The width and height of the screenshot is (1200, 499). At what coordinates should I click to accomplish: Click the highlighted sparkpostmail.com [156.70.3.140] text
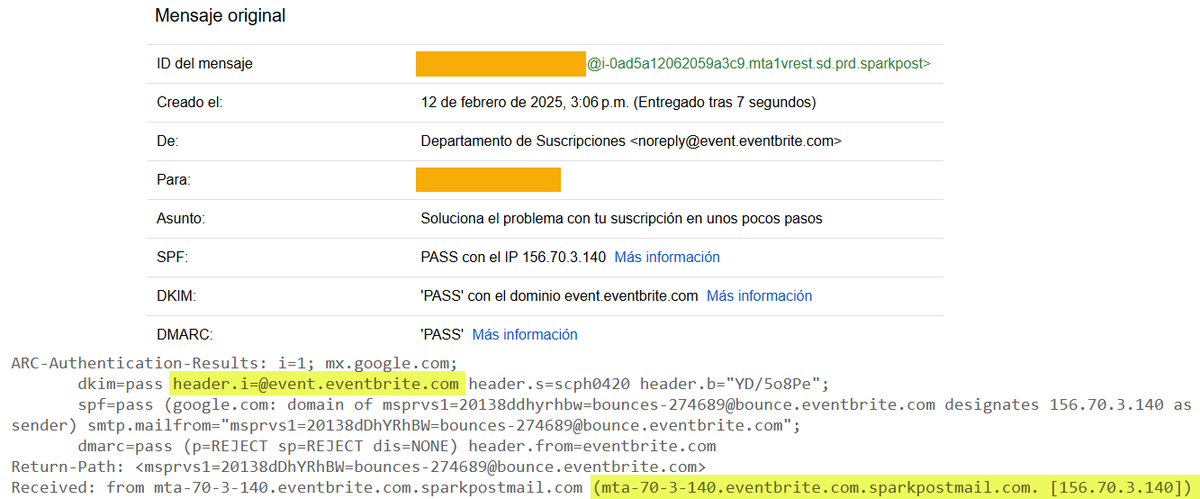pyautogui.click(x=890, y=488)
